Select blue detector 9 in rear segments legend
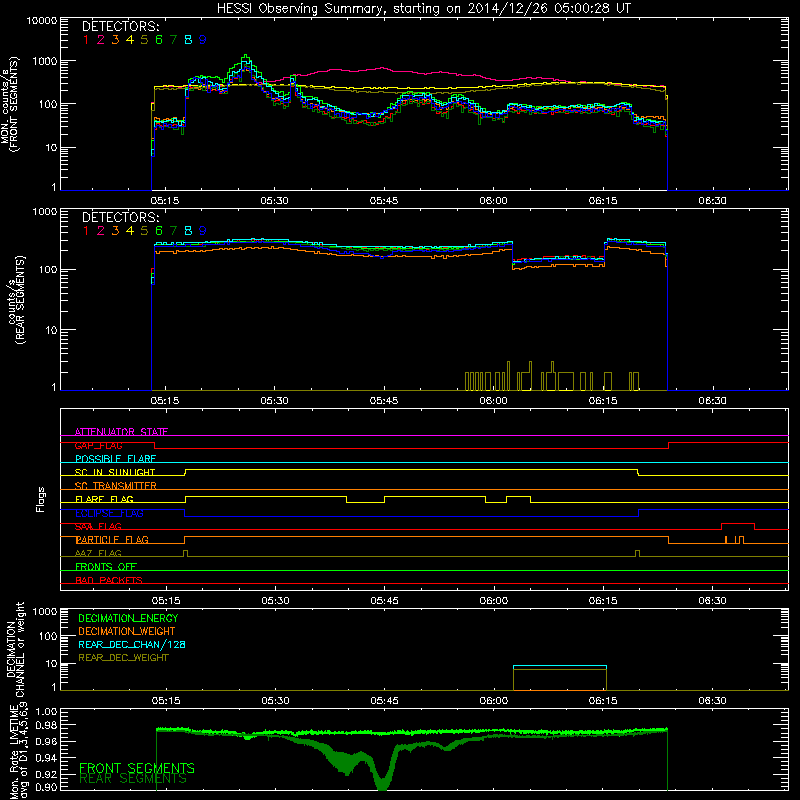 click(x=203, y=231)
